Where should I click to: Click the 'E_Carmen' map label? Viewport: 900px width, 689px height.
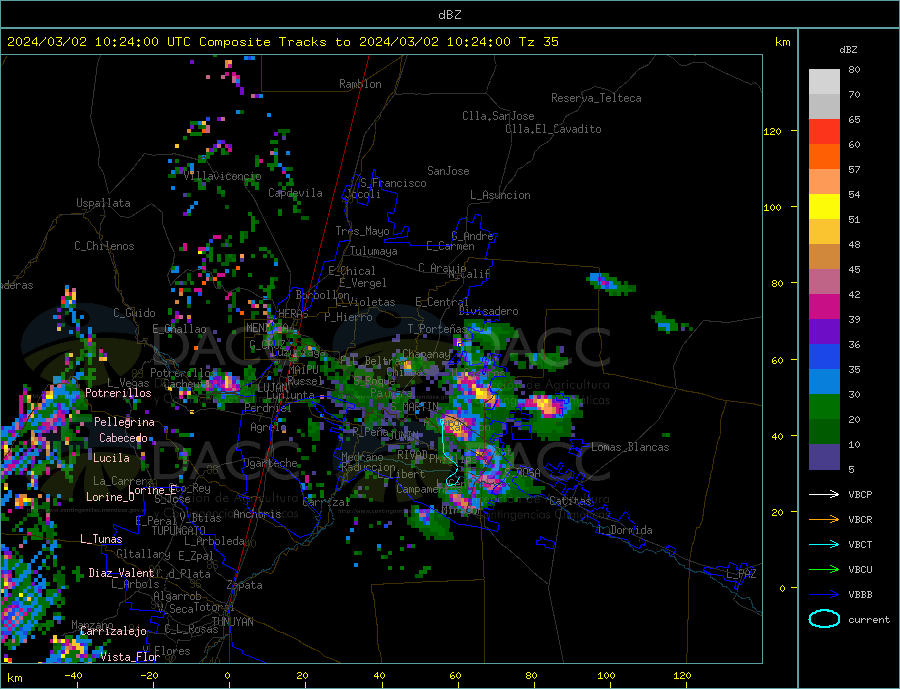coord(450,246)
